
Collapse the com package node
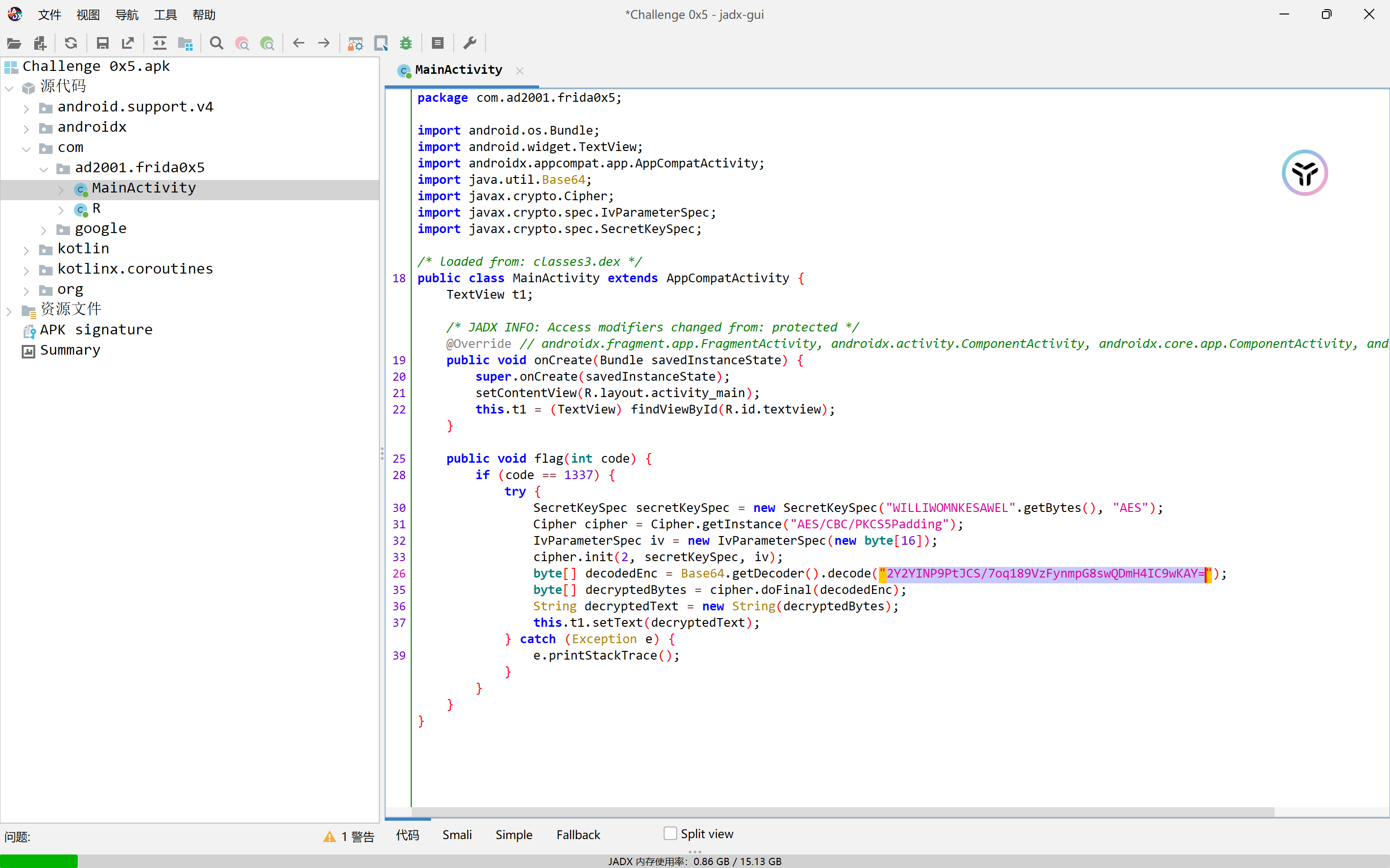pos(26,149)
